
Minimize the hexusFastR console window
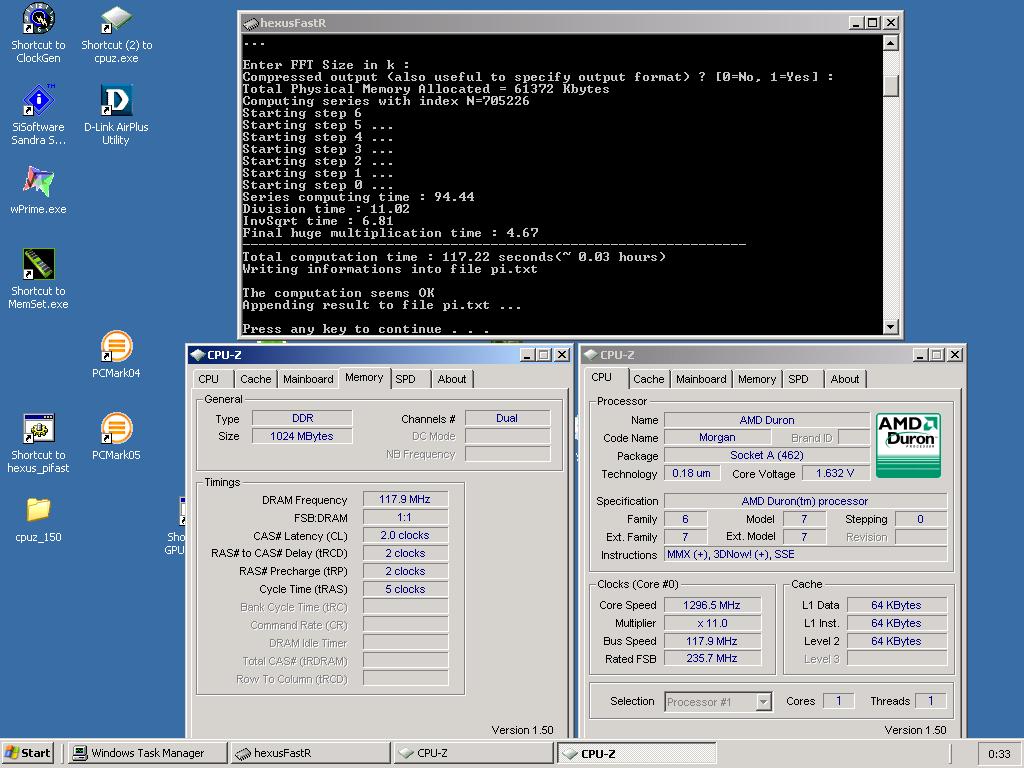point(856,23)
